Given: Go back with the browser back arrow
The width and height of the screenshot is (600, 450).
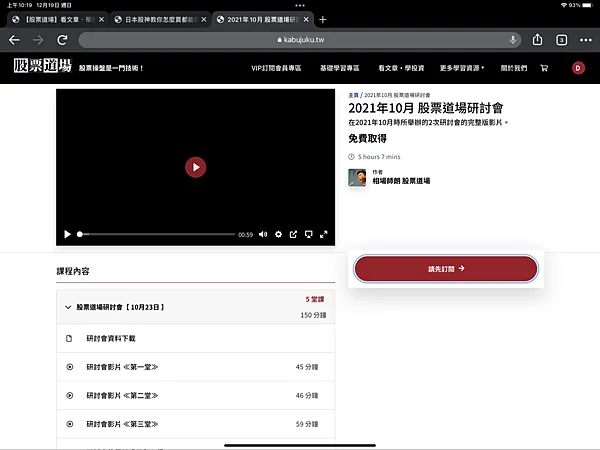Looking at the screenshot, I should [x=14, y=40].
